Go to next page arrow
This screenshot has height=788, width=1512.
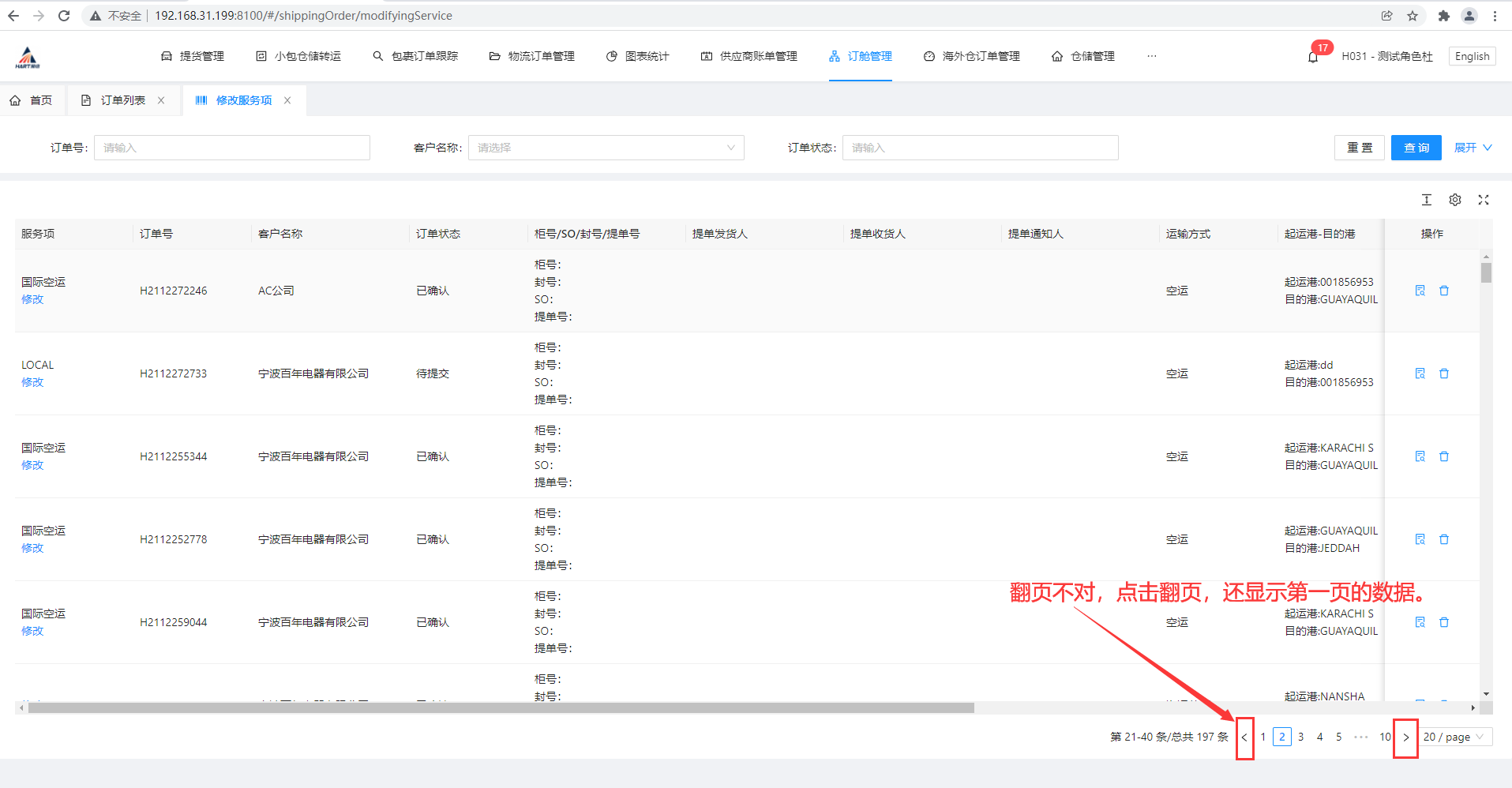(1405, 737)
